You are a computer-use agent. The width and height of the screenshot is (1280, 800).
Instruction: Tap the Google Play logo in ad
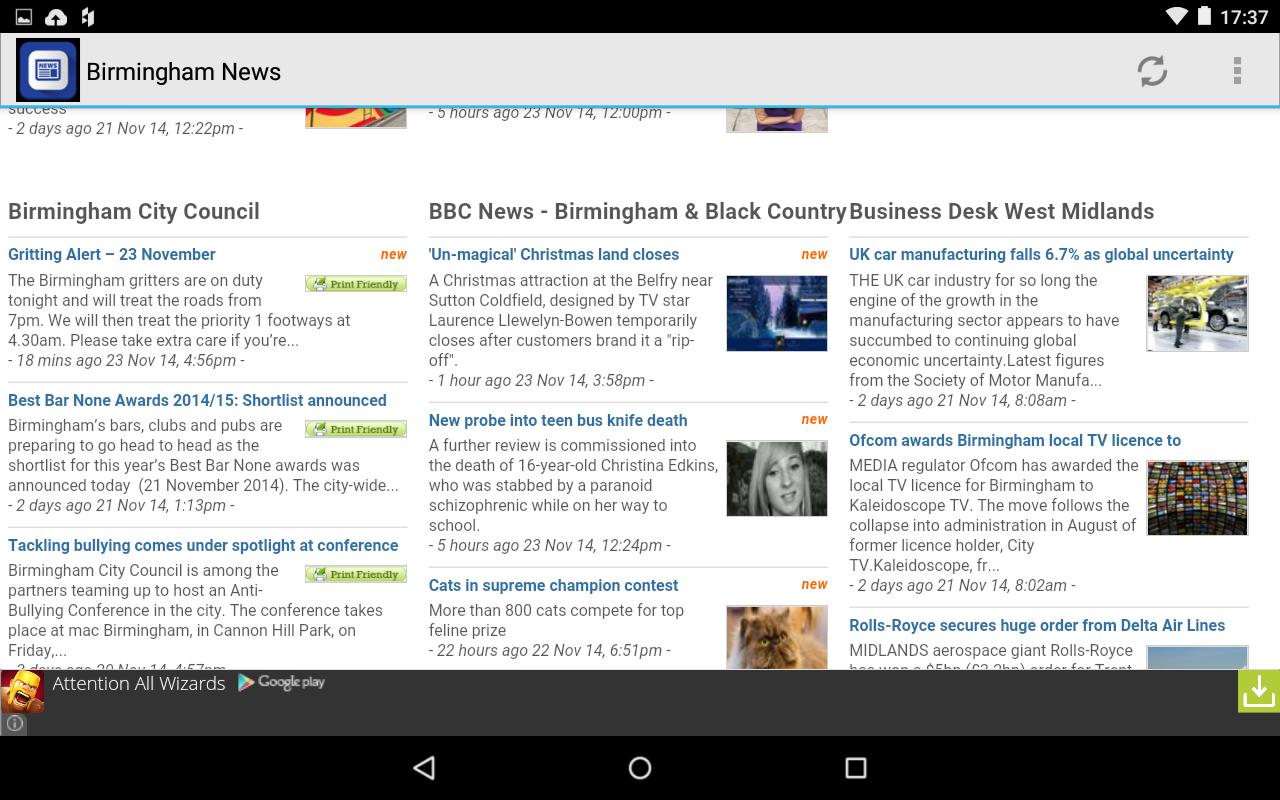pyautogui.click(x=281, y=683)
